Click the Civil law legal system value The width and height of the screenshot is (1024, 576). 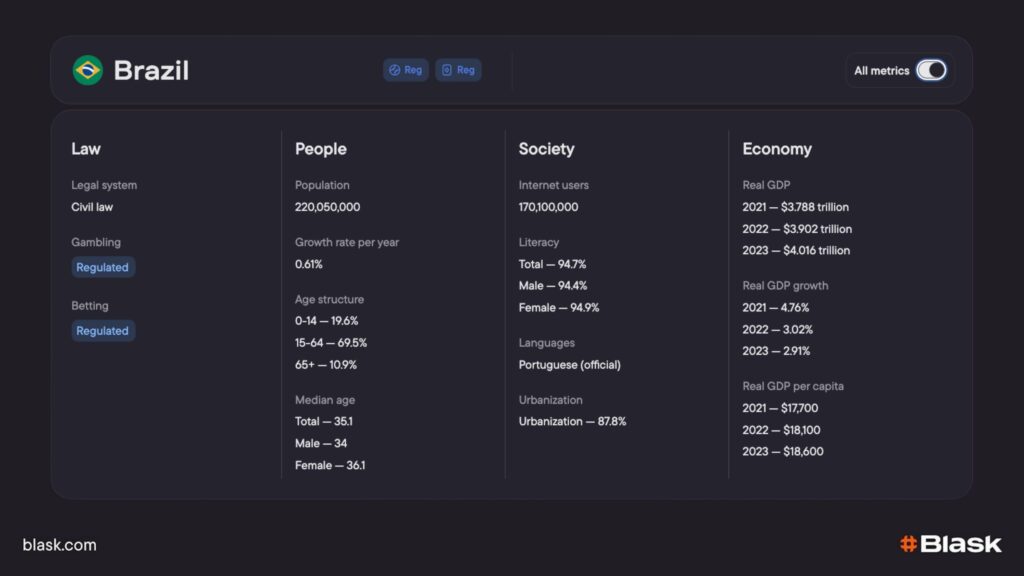click(x=93, y=207)
